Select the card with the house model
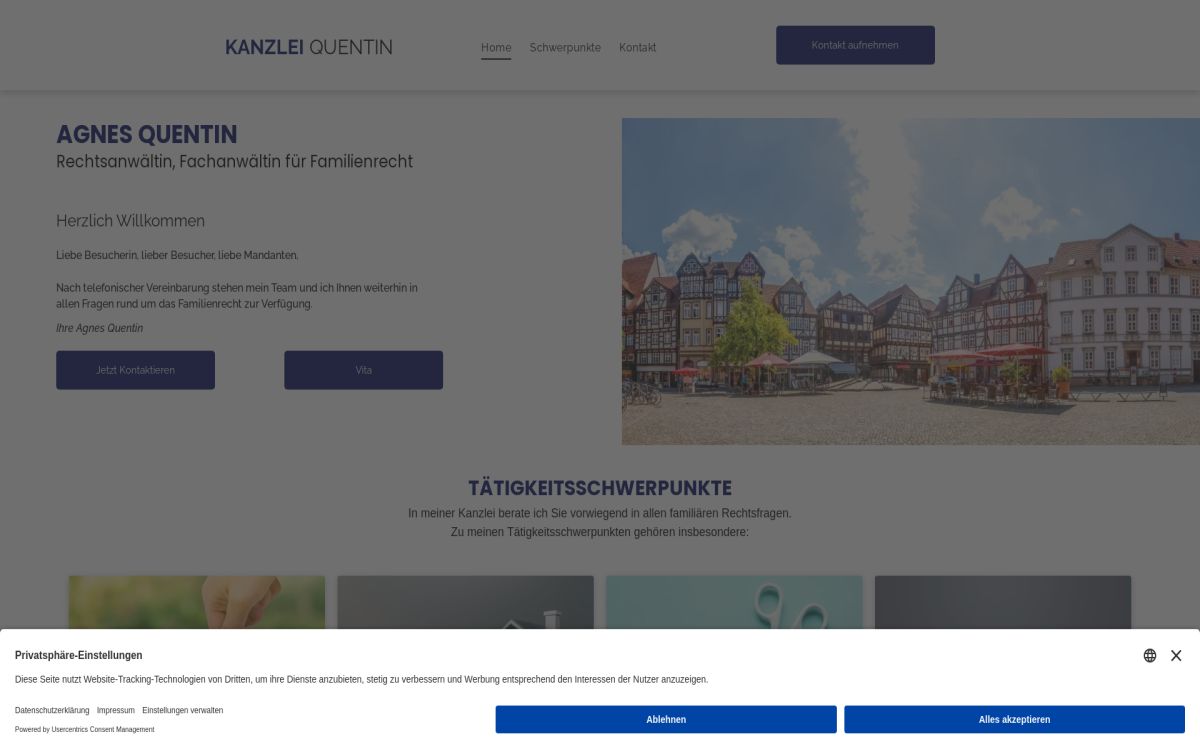1200x750 pixels. [465, 602]
